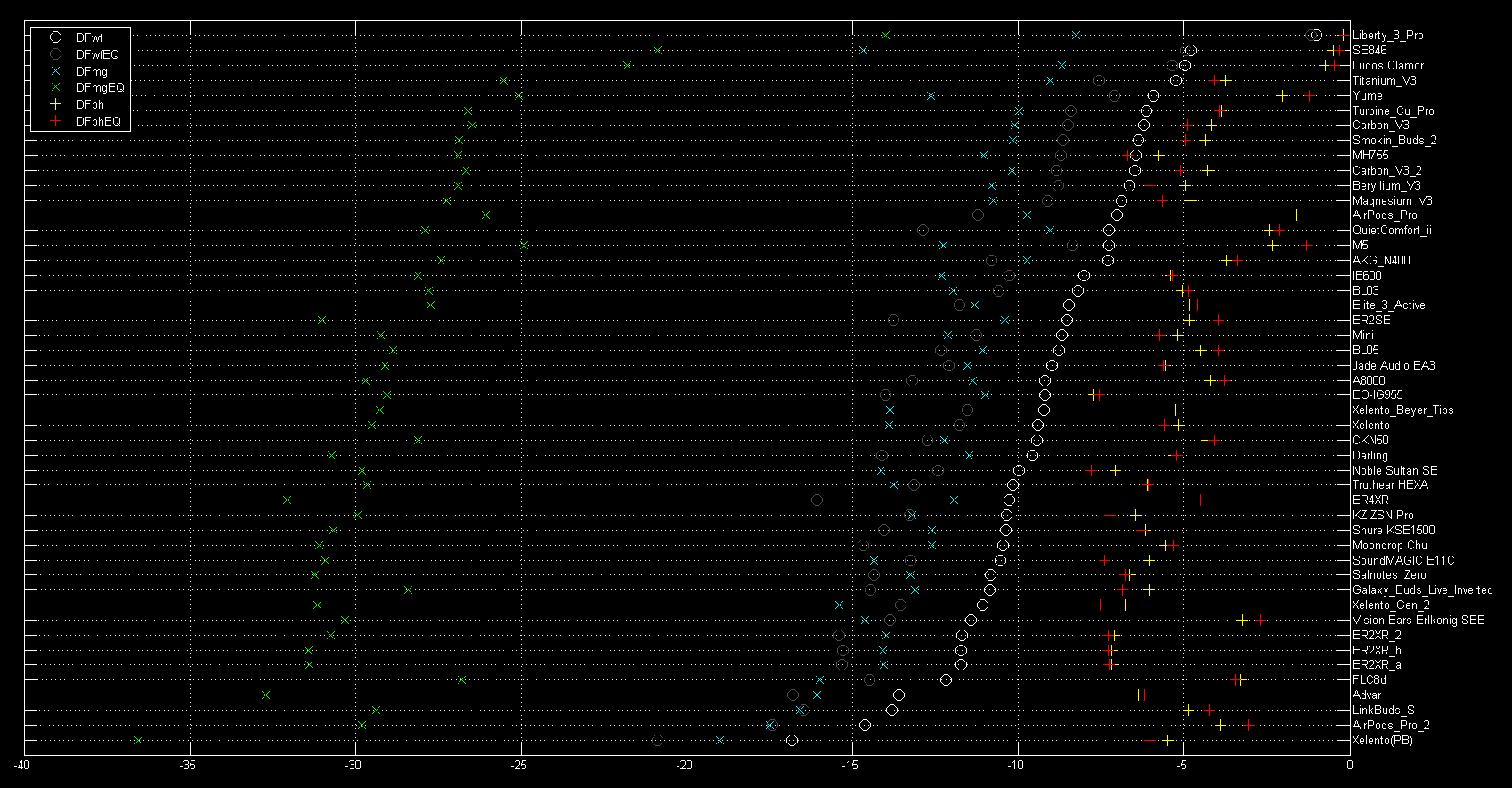Click the DFwfEQ gray circle legend marker
Screen dimensions: 1512x788
(x=56, y=54)
